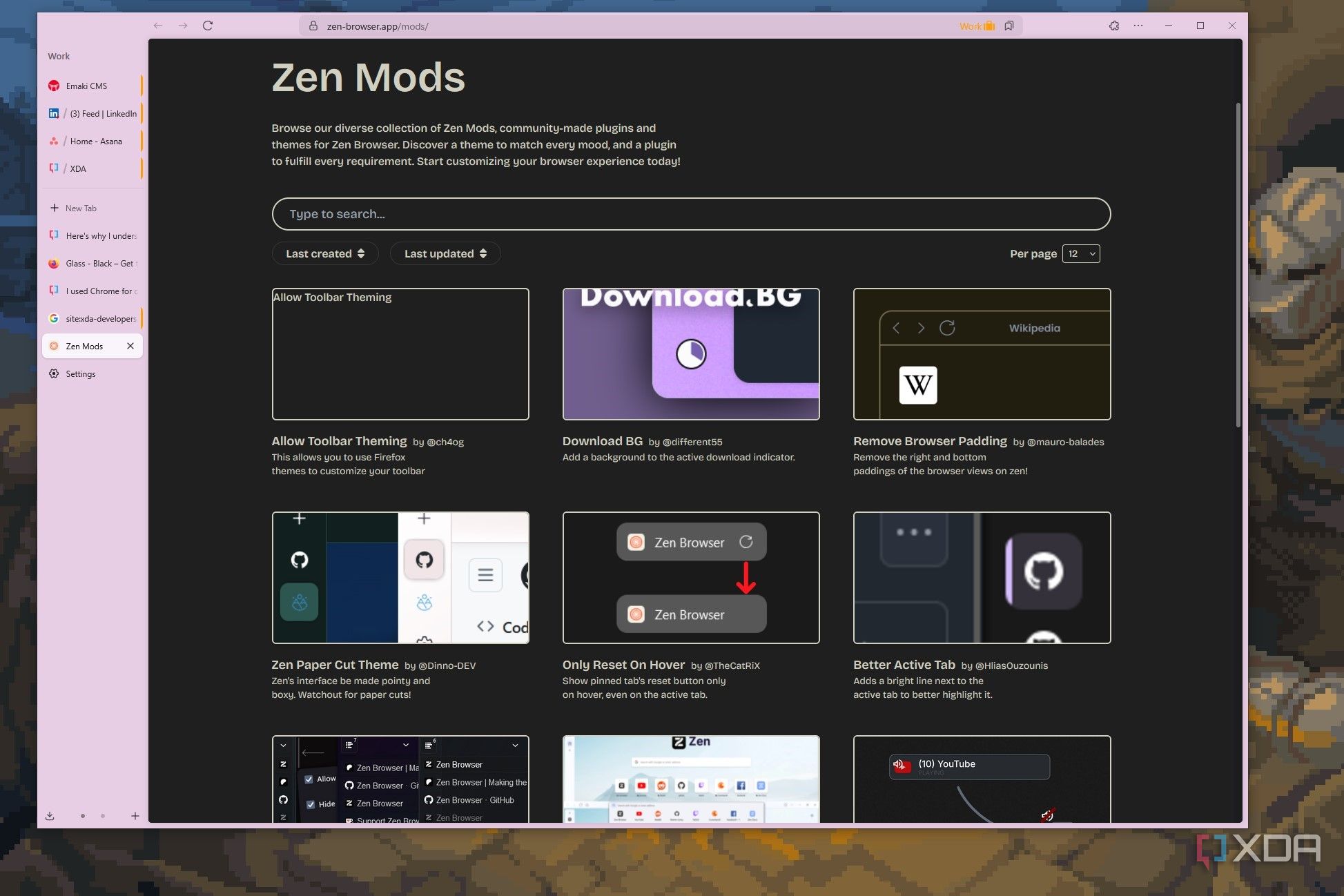Open the Download BG mod title link
This screenshot has height=896, width=1344.
point(602,441)
